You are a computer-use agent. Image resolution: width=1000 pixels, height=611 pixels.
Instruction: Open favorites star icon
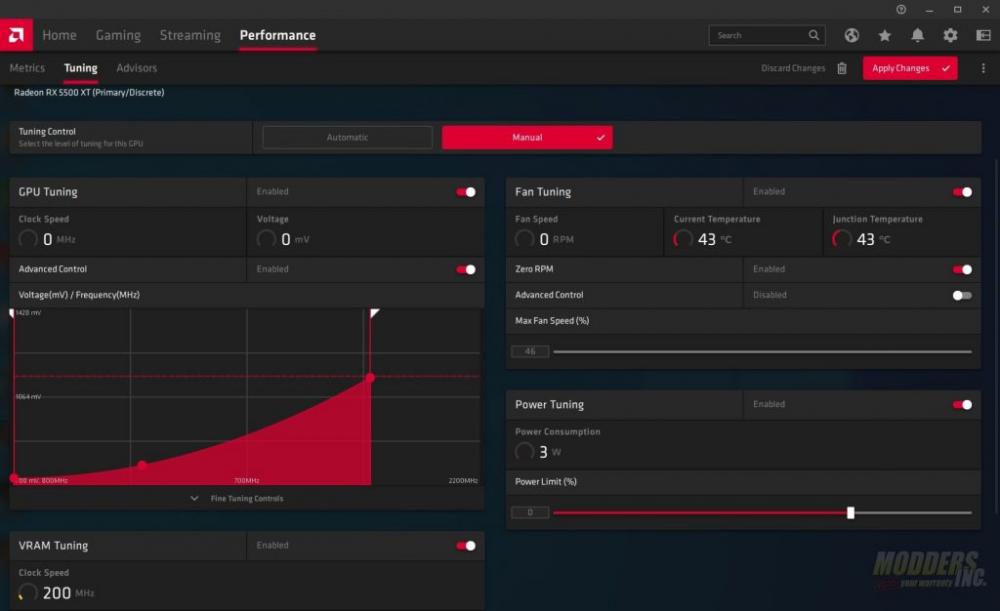[x=884, y=35]
